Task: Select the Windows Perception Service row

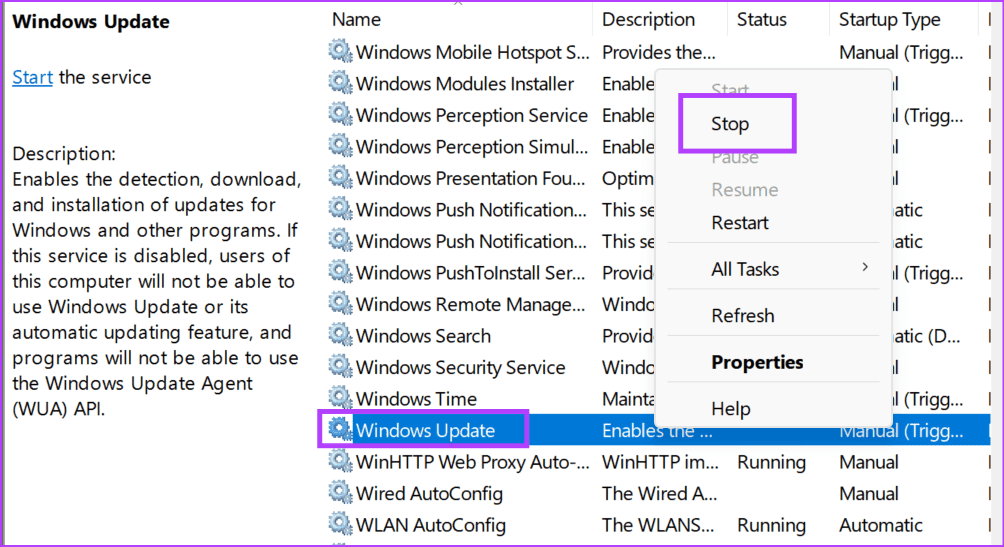Action: coord(472,115)
